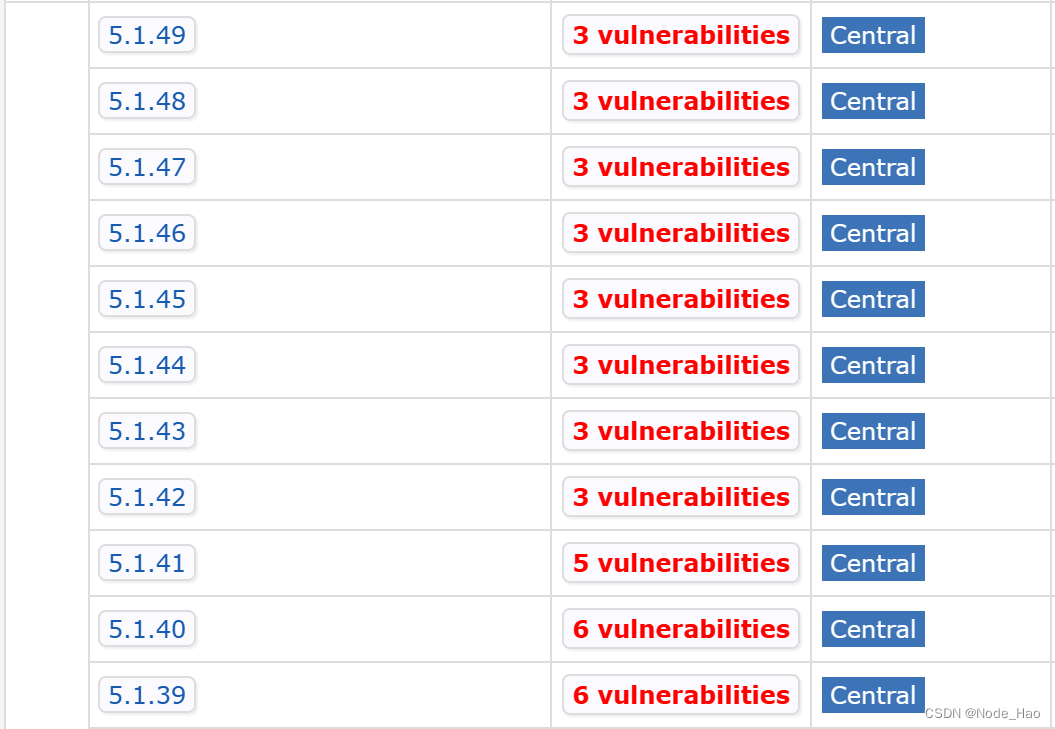Open 6 vulnerabilities badge for 5.1.40

681,629
